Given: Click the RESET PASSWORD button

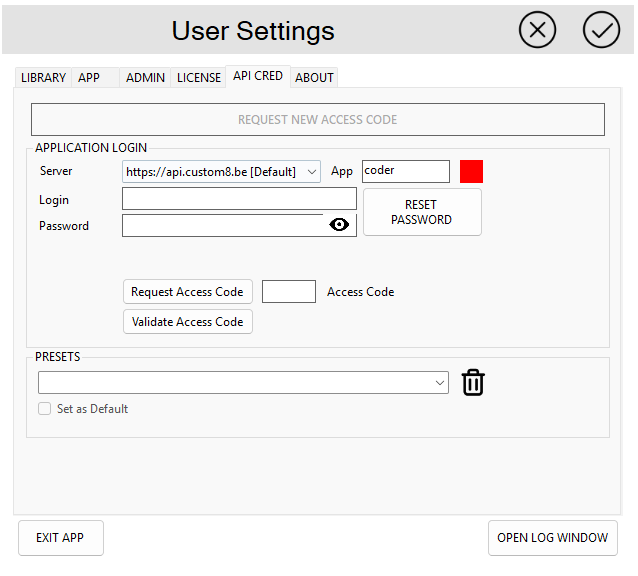Looking at the screenshot, I should coord(422,212).
